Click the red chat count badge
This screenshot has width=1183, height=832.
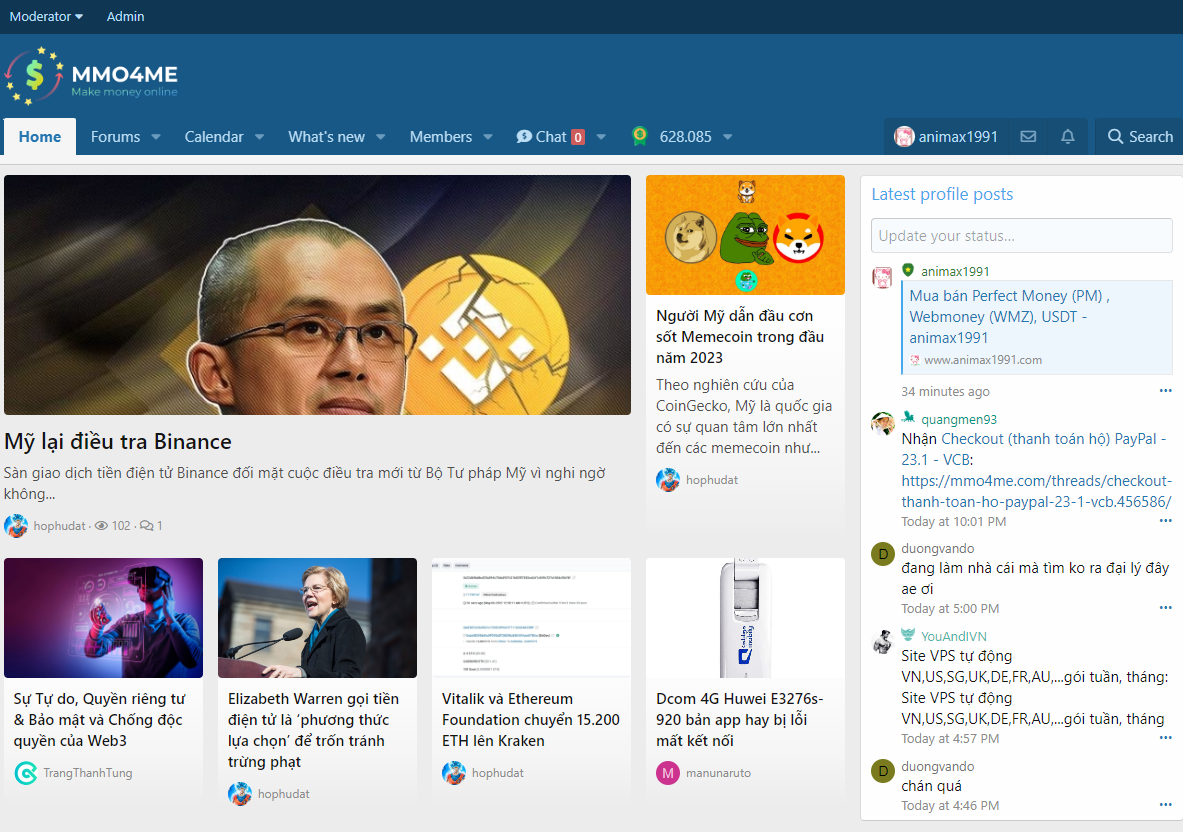click(578, 137)
